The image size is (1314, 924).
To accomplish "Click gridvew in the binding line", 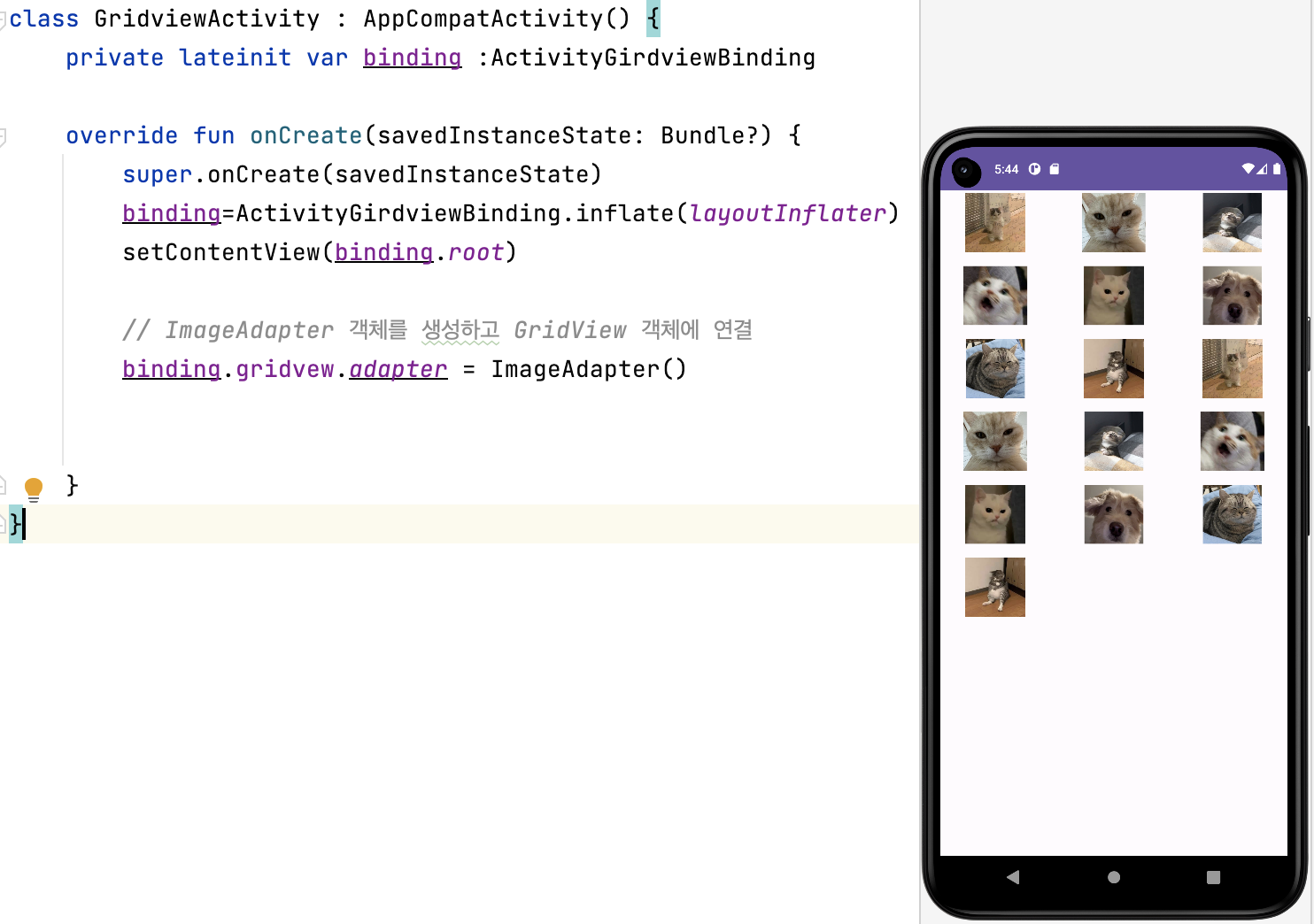I will pyautogui.click(x=285, y=369).
